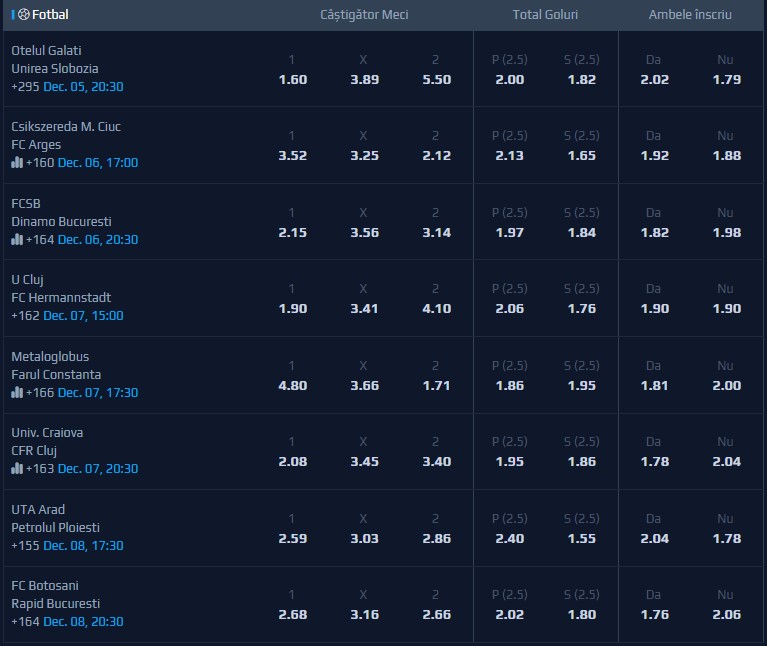Select over 2.5 goals 2.00 Otelul match
The width and height of the screenshot is (767, 646).
[x=510, y=79]
